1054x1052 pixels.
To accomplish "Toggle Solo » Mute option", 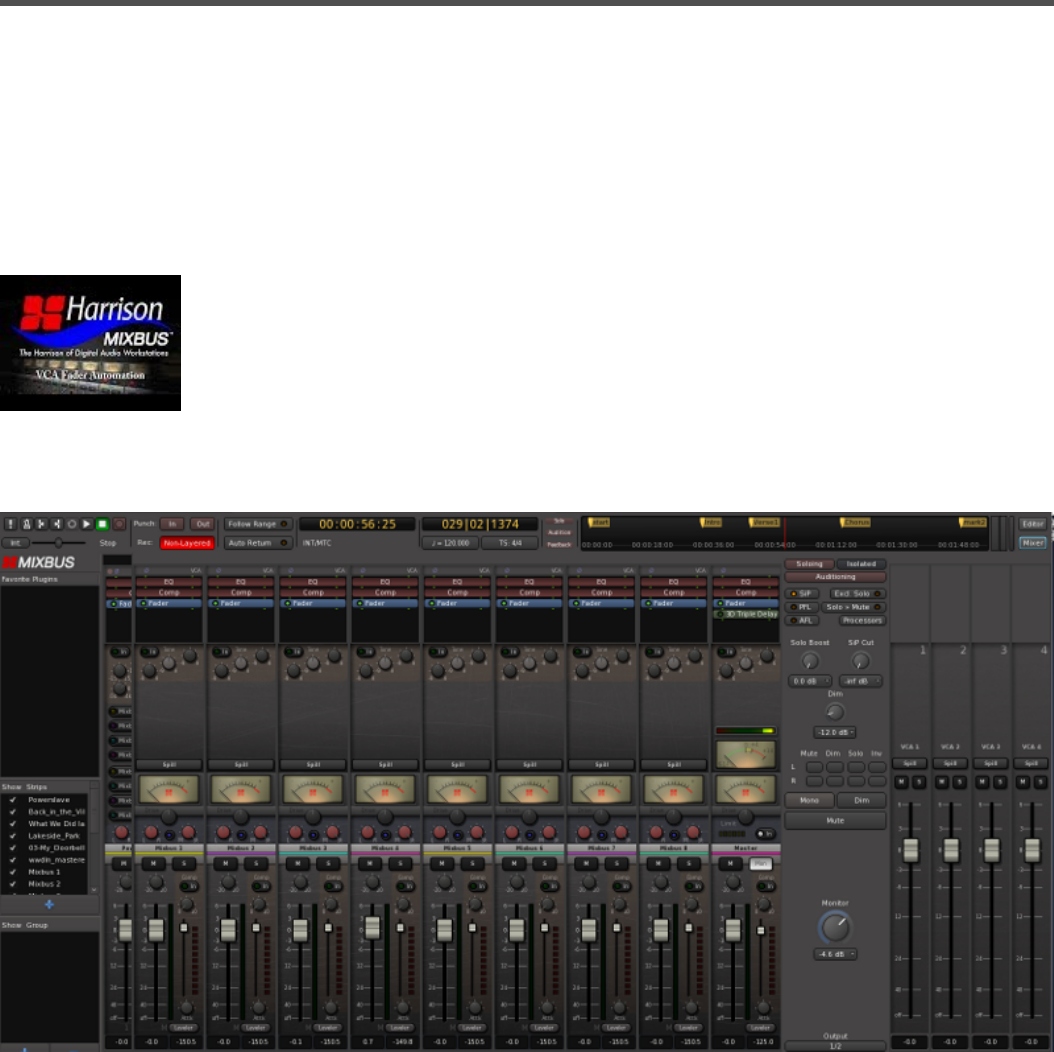I will [853, 607].
